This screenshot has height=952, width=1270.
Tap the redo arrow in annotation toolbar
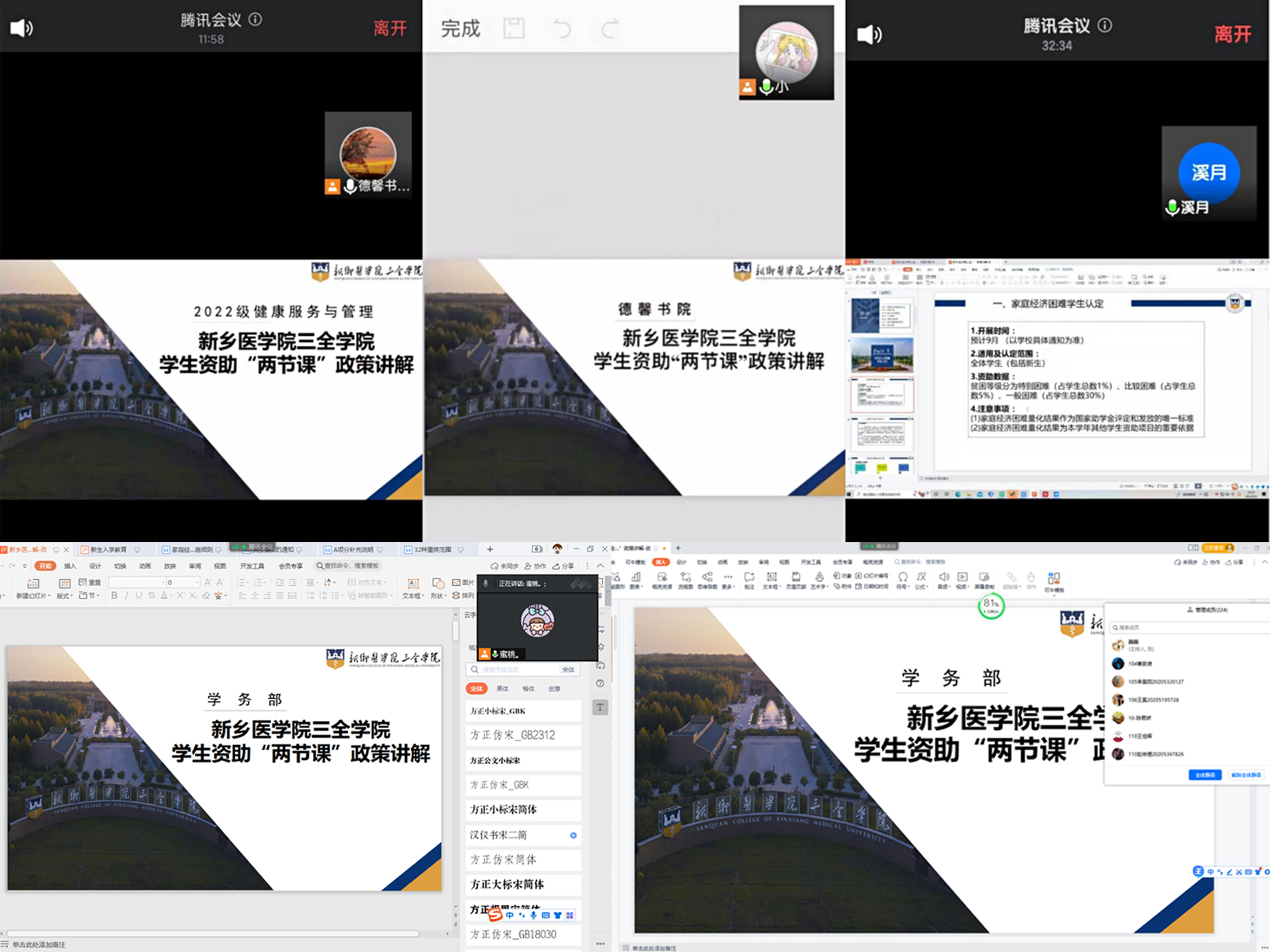point(609,29)
